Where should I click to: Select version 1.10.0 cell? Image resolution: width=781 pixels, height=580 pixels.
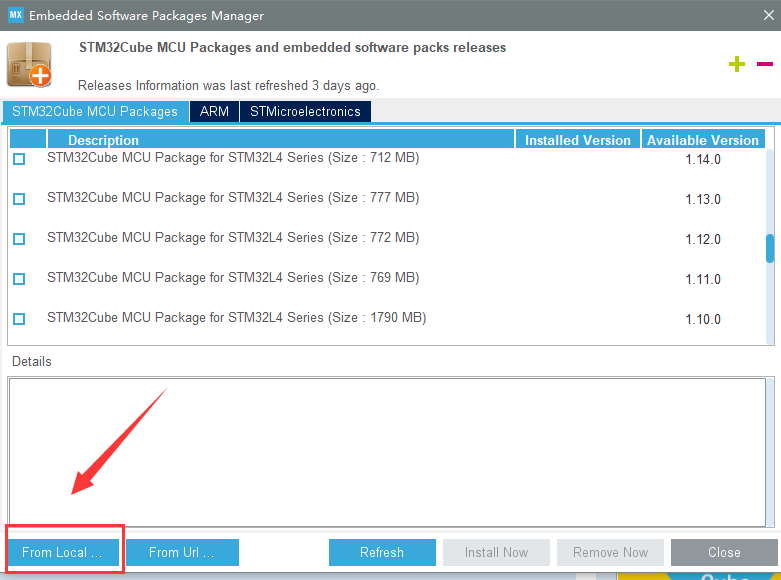[703, 319]
